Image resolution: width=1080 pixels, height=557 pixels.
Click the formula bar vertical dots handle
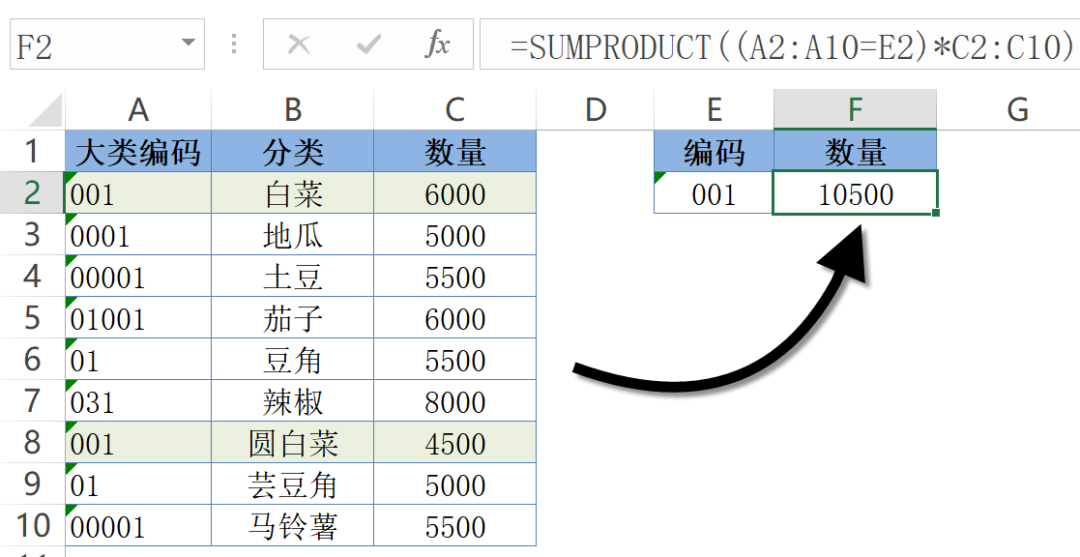pyautogui.click(x=234, y=45)
